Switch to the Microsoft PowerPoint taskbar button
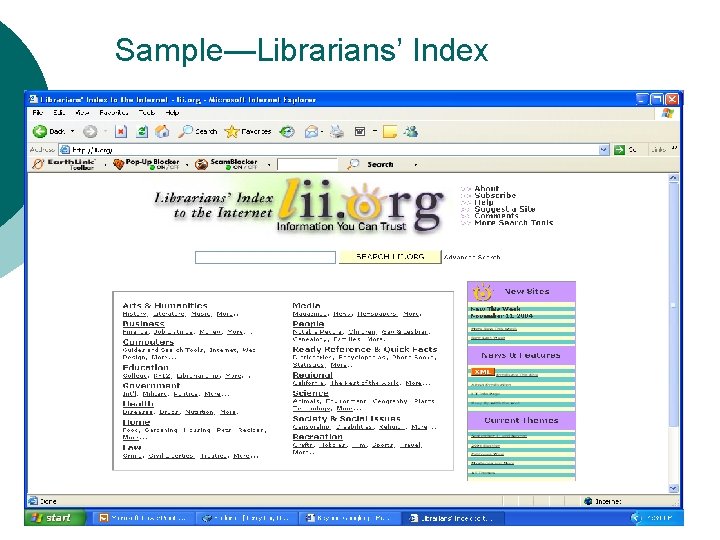 [143, 518]
